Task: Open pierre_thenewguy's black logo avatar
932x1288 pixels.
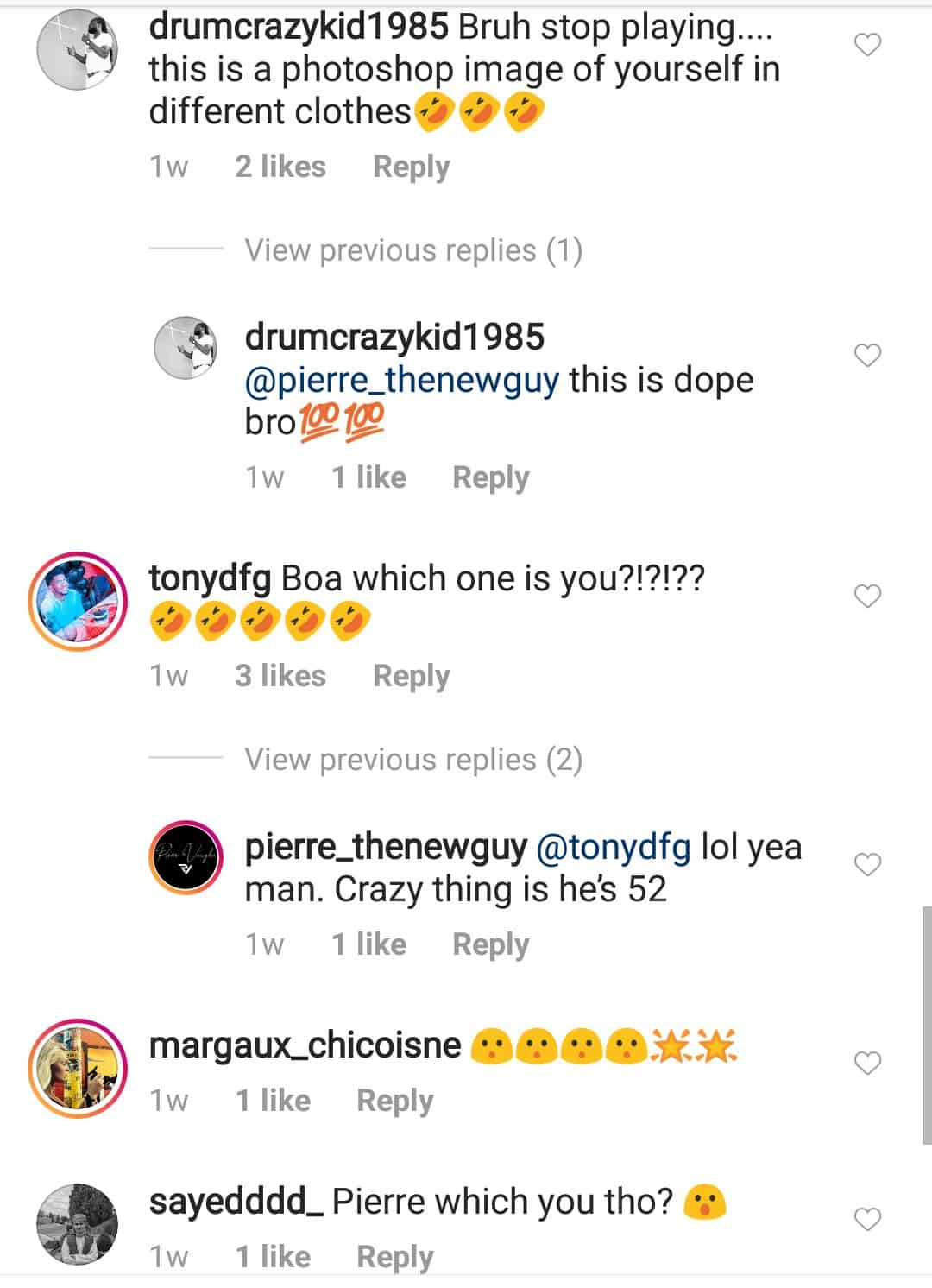Action: click(x=187, y=857)
